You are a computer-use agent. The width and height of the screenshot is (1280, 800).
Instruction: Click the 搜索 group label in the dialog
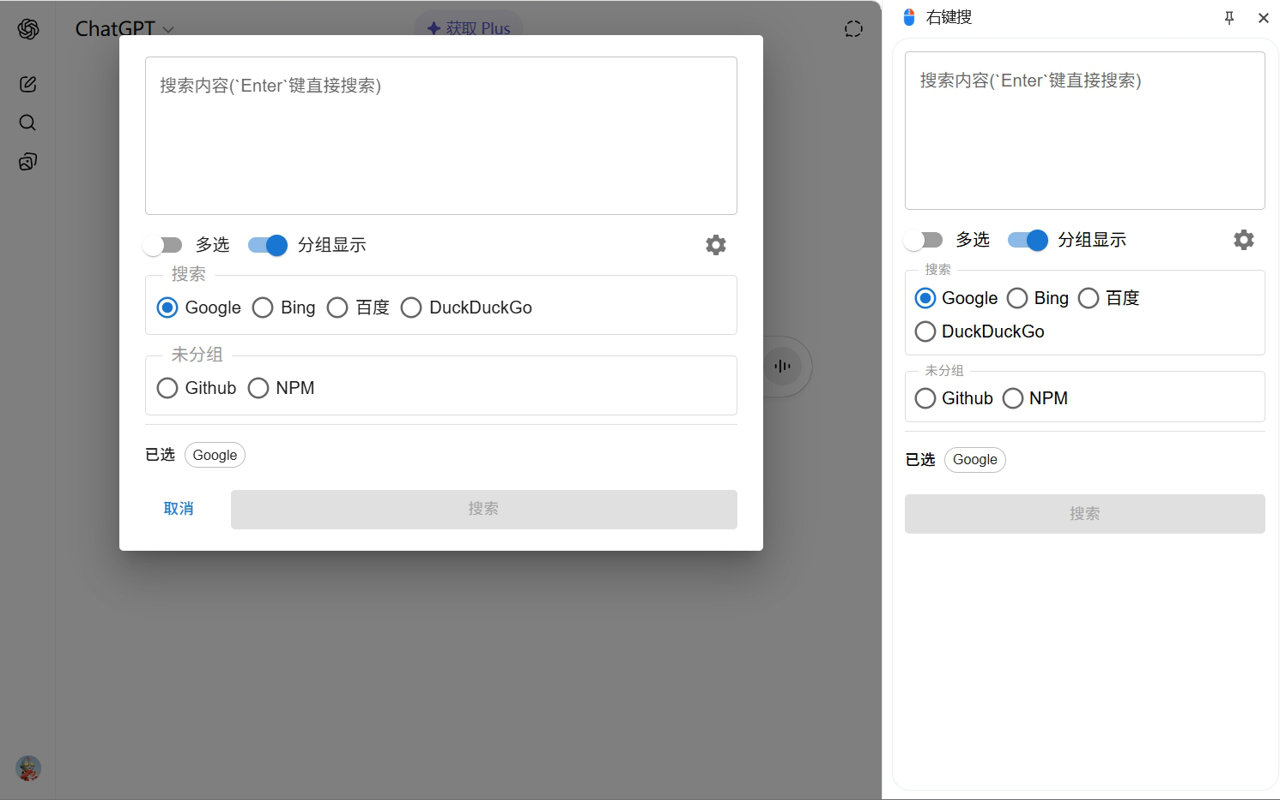(x=189, y=274)
